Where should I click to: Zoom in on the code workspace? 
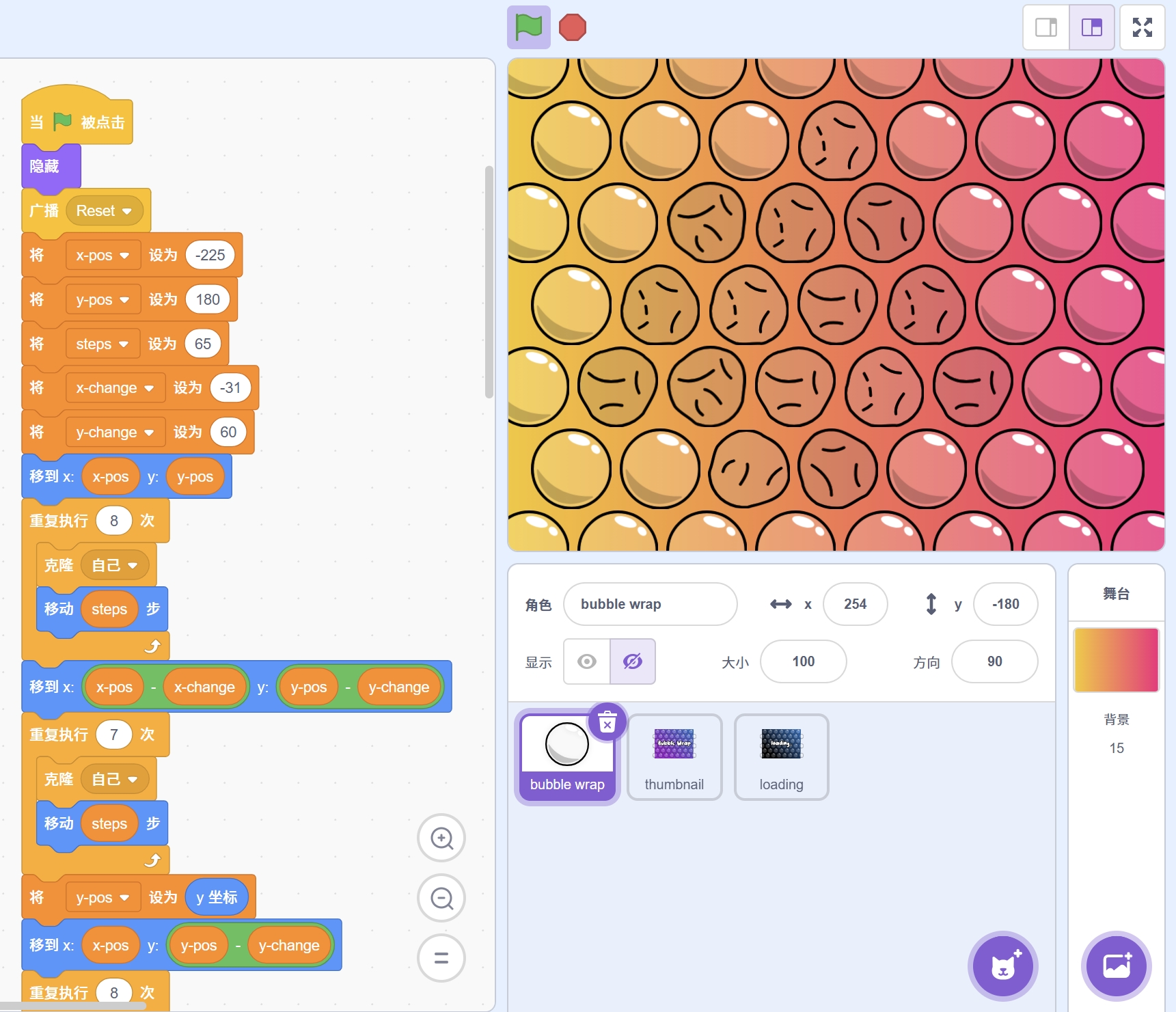click(x=441, y=838)
